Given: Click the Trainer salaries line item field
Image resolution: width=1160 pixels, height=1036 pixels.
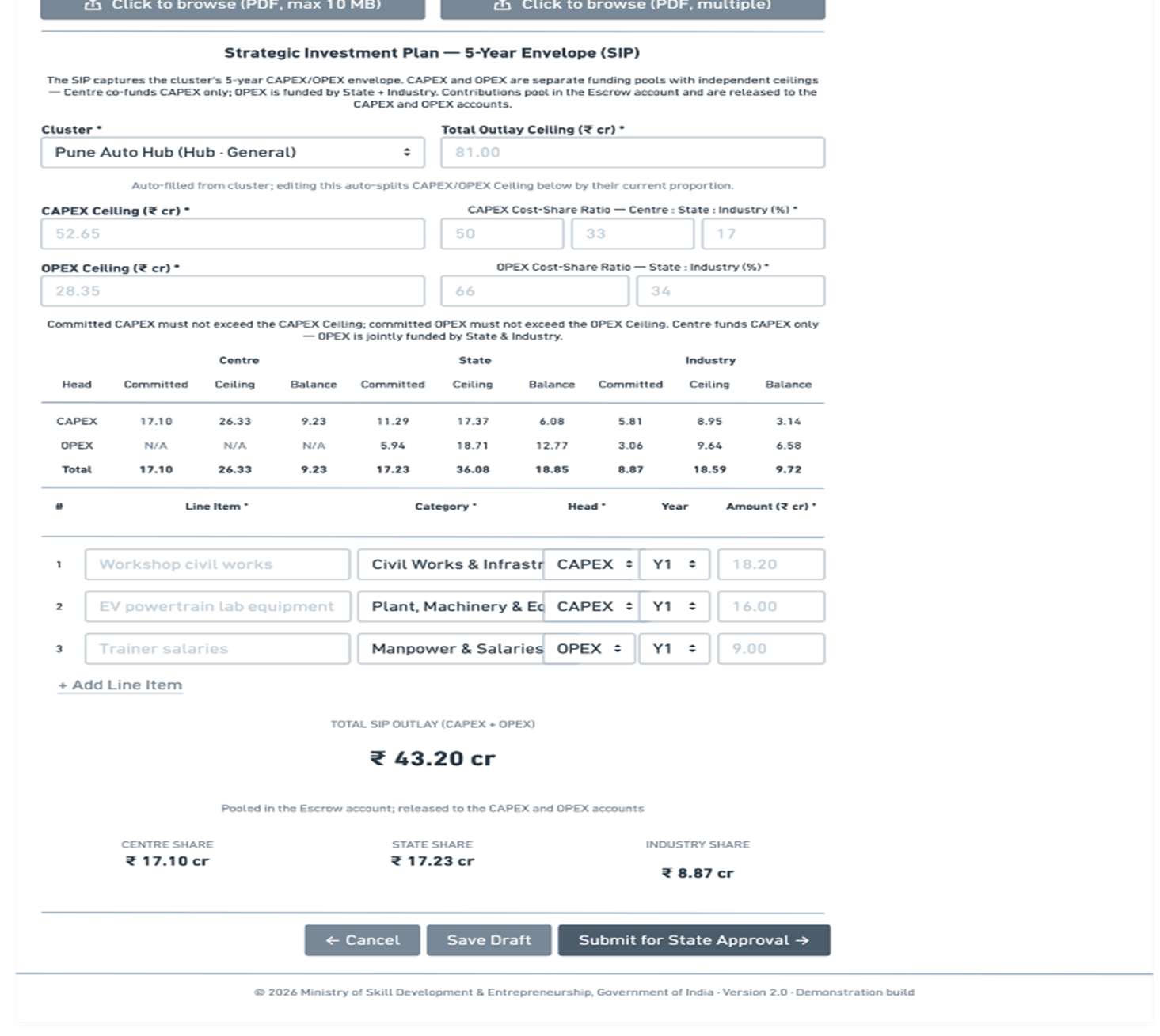Looking at the screenshot, I should [x=218, y=648].
